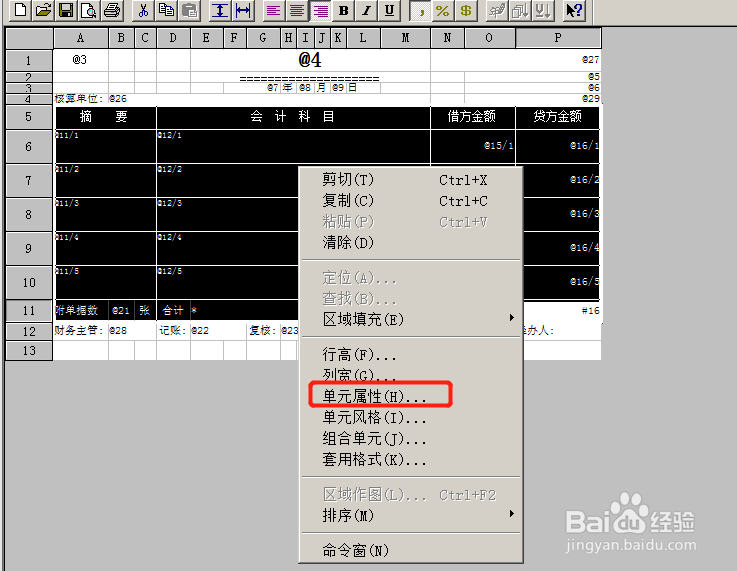Apply currency dollar format
This screenshot has width=737, height=571.
click(466, 10)
